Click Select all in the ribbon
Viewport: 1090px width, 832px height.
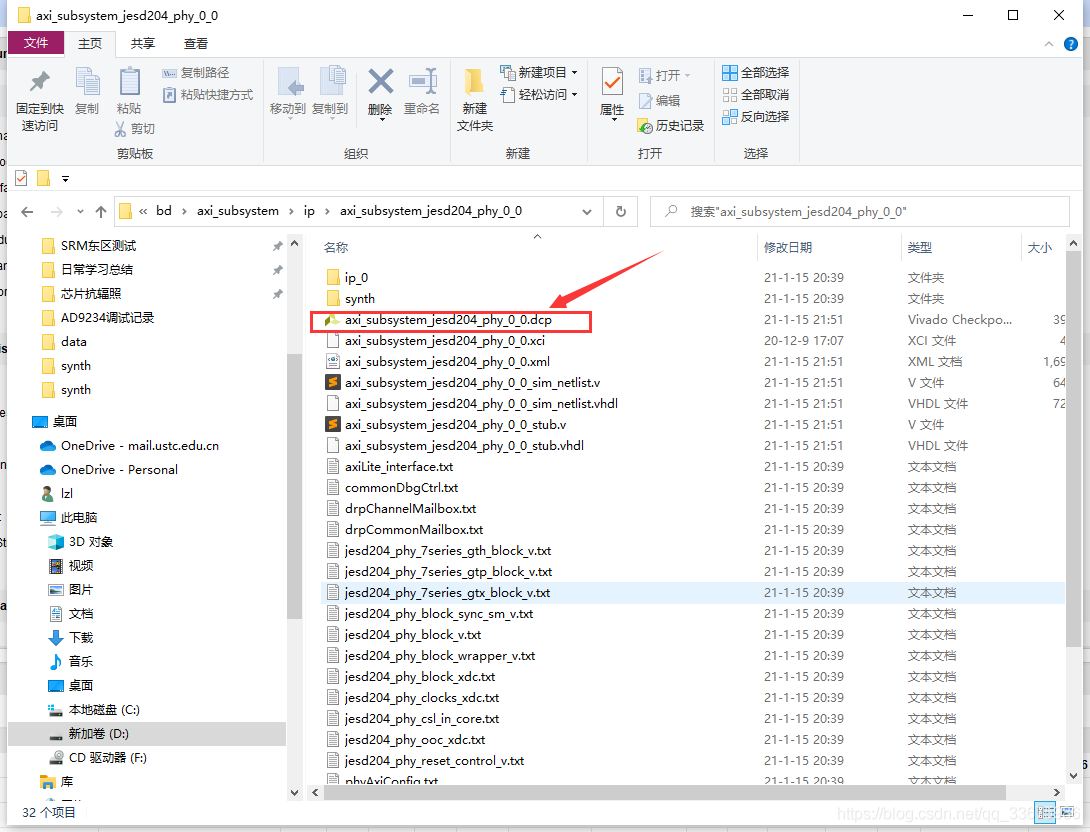pos(756,72)
